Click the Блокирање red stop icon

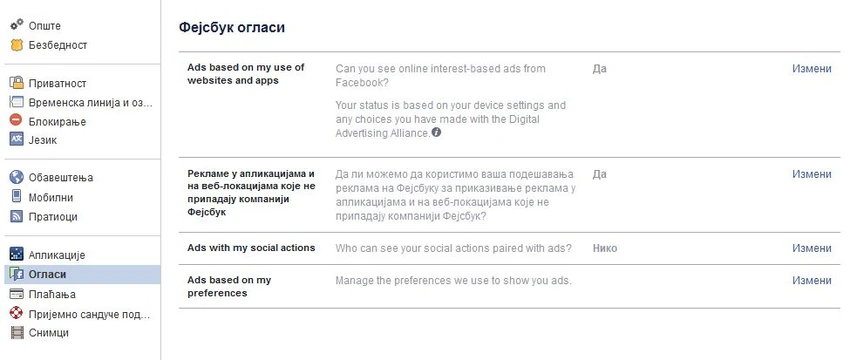[x=17, y=120]
